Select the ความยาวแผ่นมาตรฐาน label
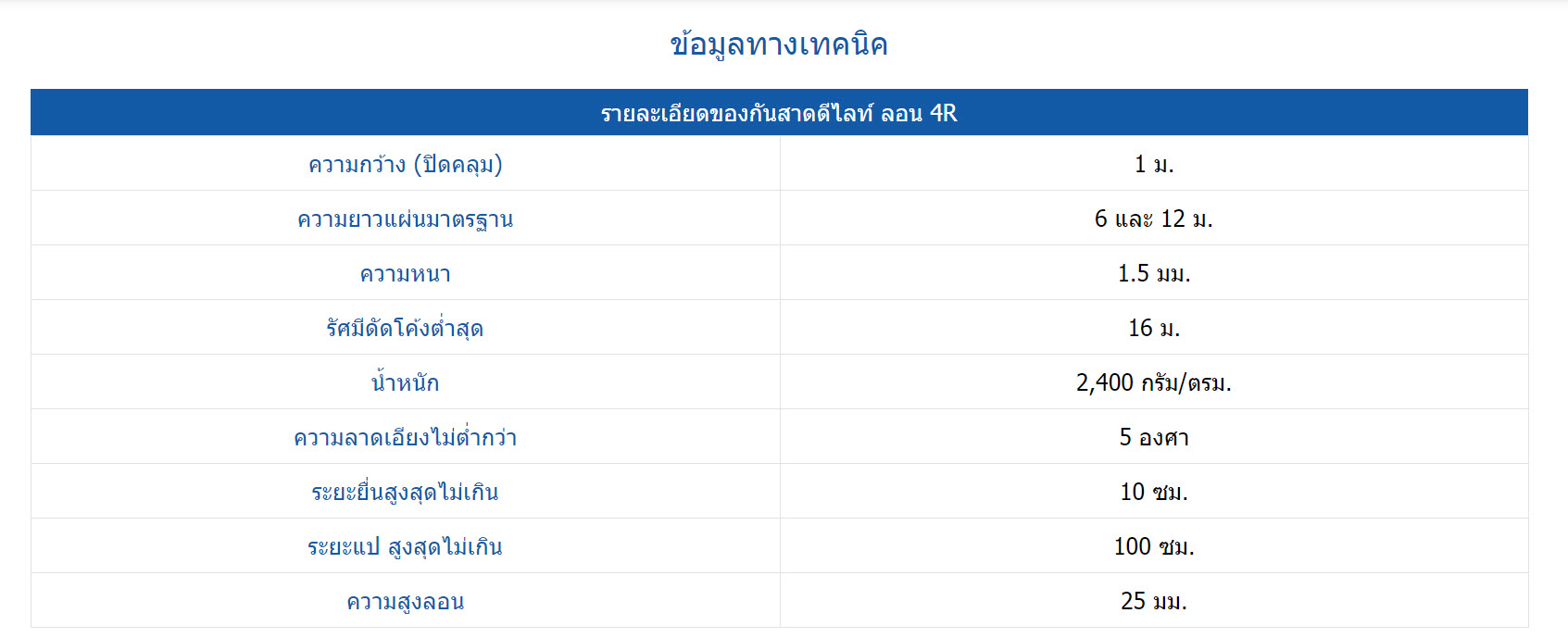1568x638 pixels. click(405, 219)
